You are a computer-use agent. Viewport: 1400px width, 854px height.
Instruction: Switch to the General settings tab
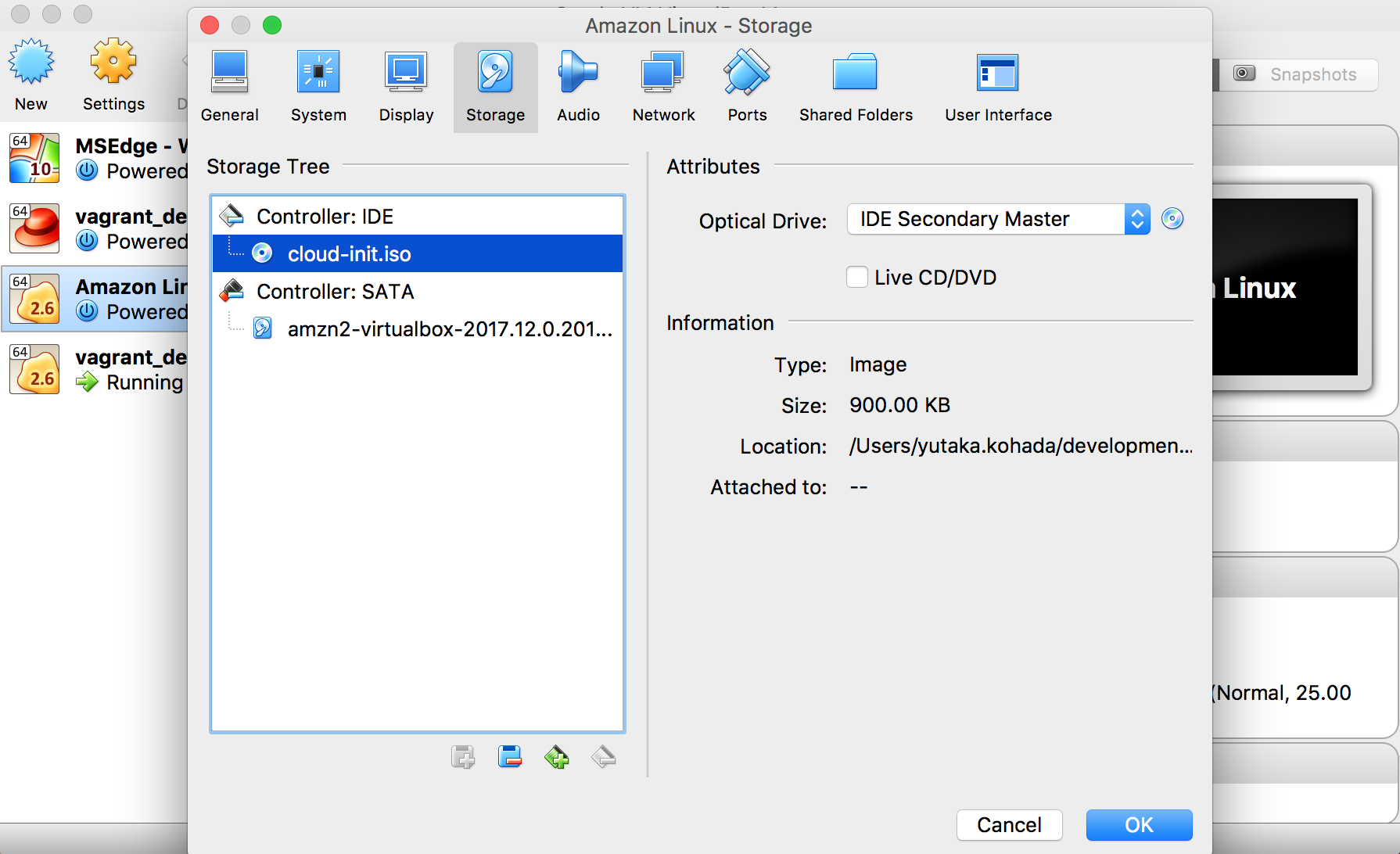point(229,86)
